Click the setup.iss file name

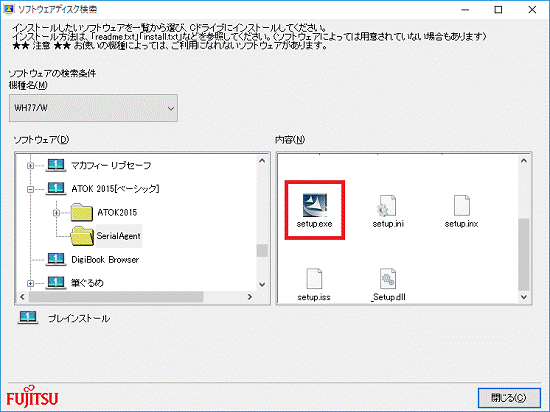pyautogui.click(x=314, y=297)
